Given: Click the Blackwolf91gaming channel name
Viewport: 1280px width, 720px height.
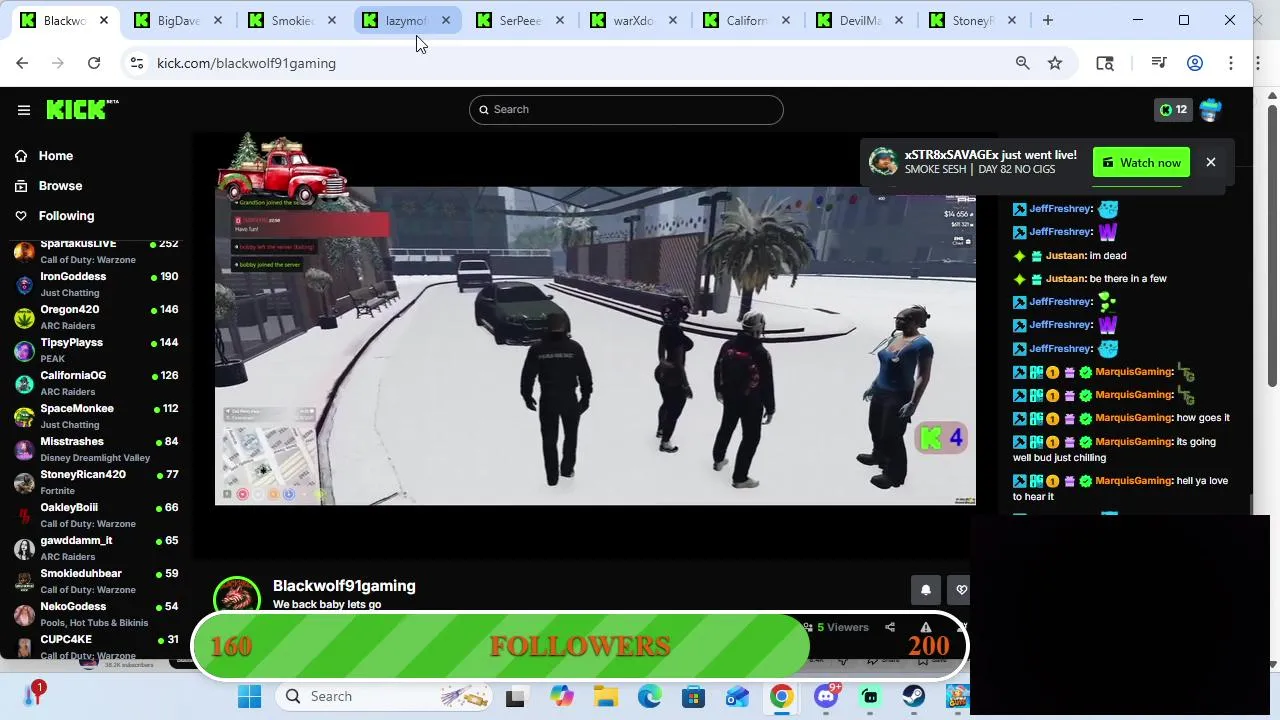Looking at the screenshot, I should tap(344, 586).
